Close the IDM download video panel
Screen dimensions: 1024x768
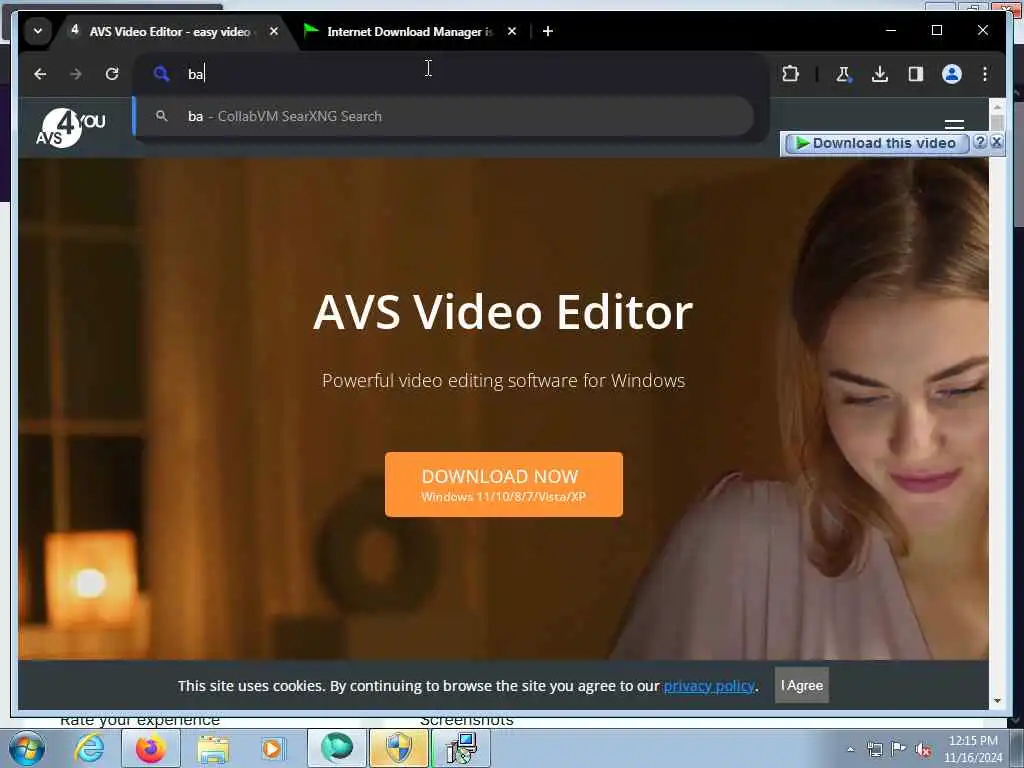point(996,142)
